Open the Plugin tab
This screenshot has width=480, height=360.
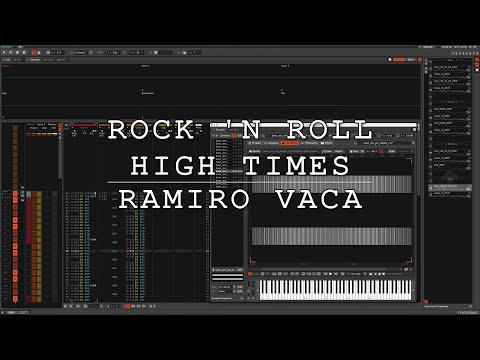click(x=49, y=60)
